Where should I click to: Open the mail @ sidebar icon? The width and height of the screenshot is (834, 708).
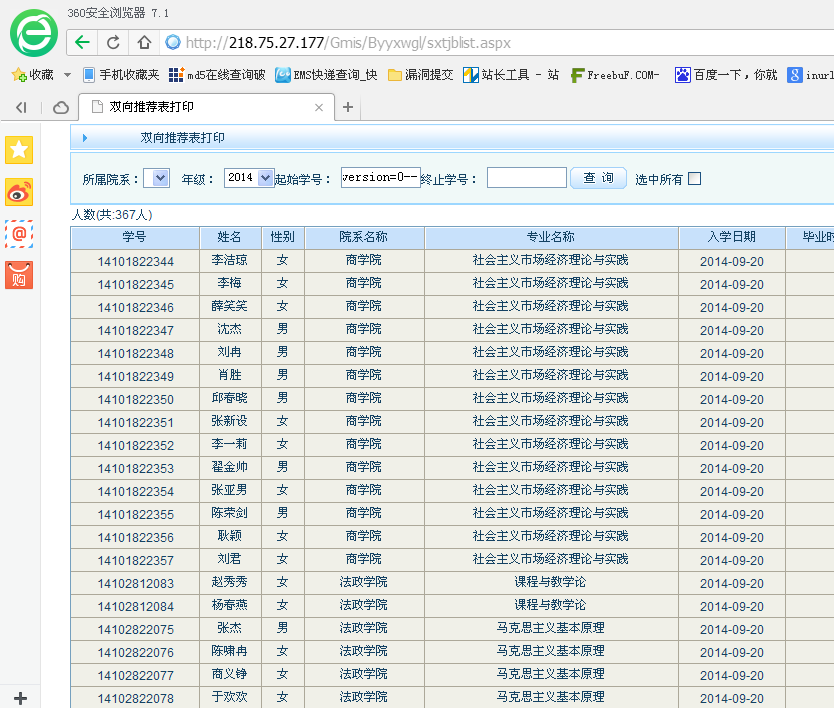(19, 234)
